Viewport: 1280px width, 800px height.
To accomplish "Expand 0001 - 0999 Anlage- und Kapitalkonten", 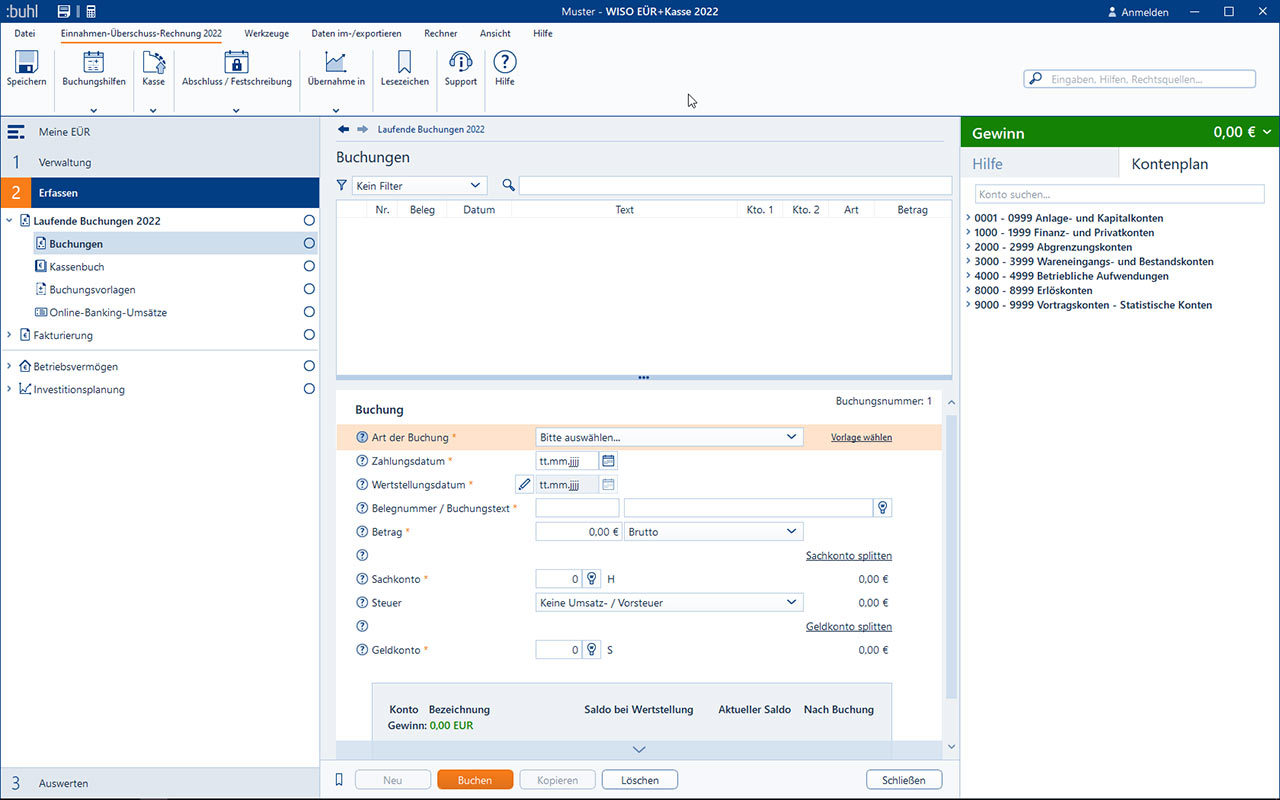I will pos(969,218).
